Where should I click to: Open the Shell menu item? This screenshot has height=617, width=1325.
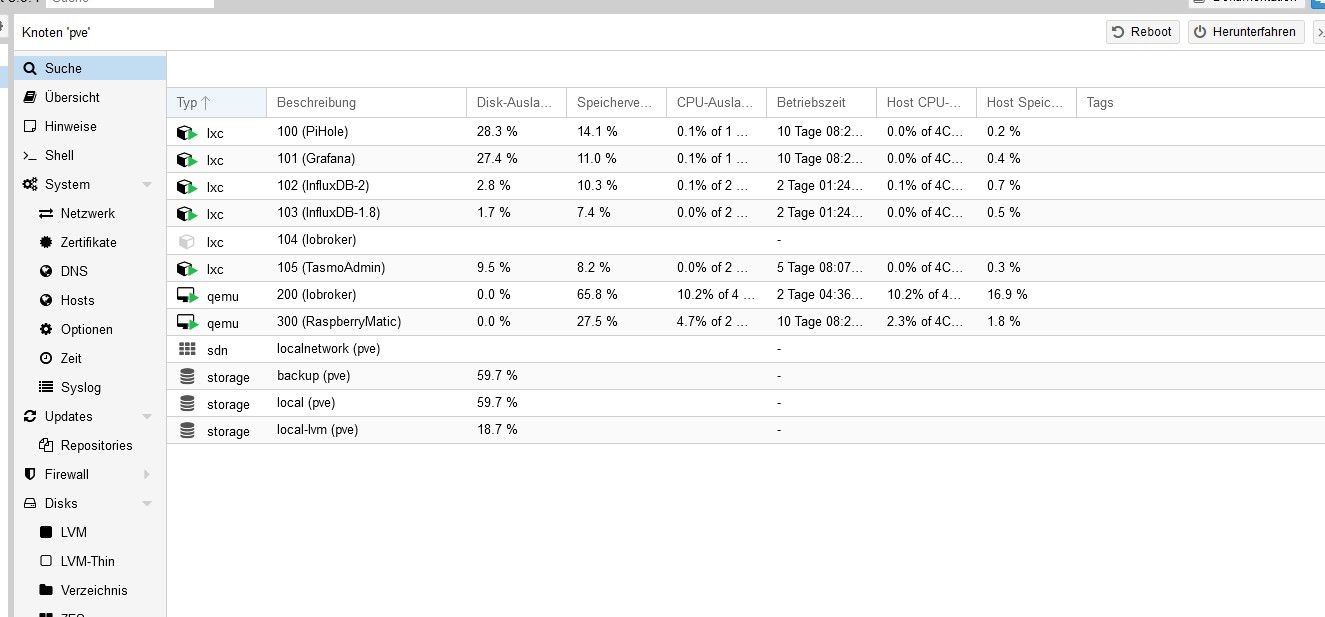[x=59, y=155]
